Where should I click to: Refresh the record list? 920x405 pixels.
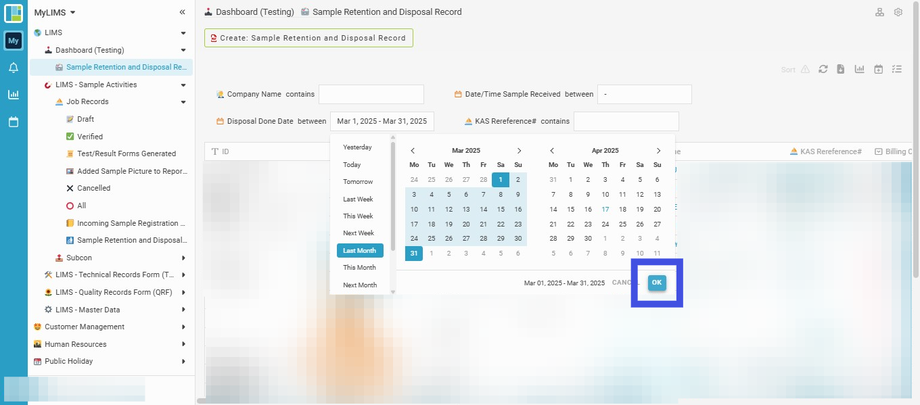click(x=823, y=69)
